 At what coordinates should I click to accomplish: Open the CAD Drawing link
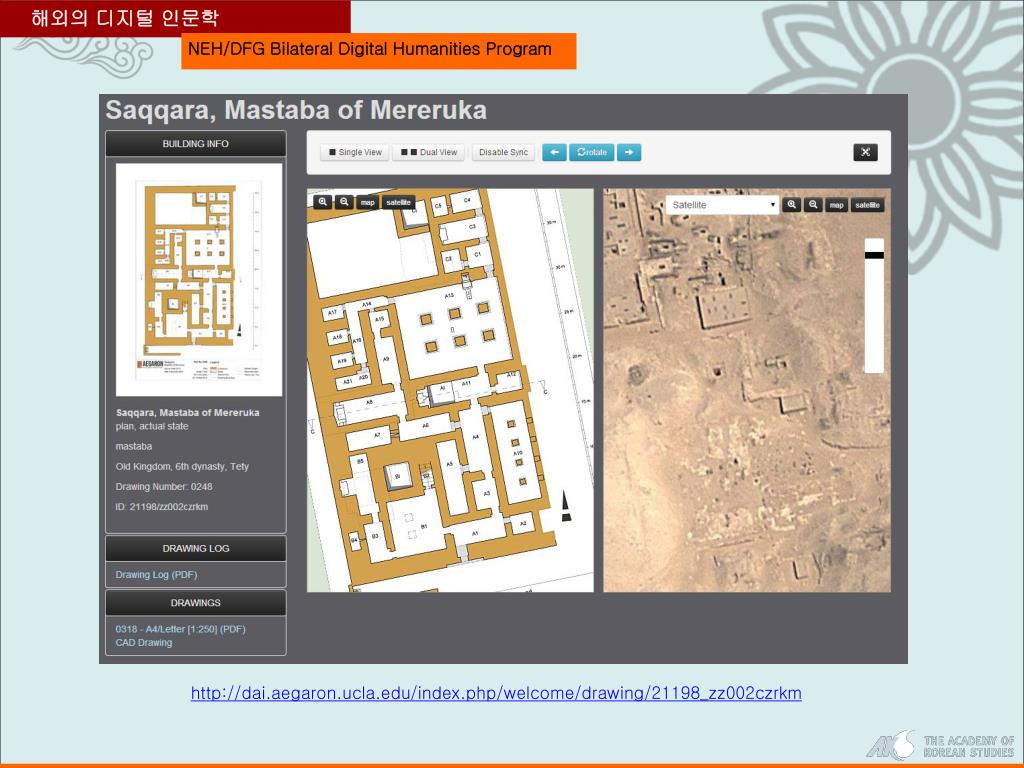144,643
